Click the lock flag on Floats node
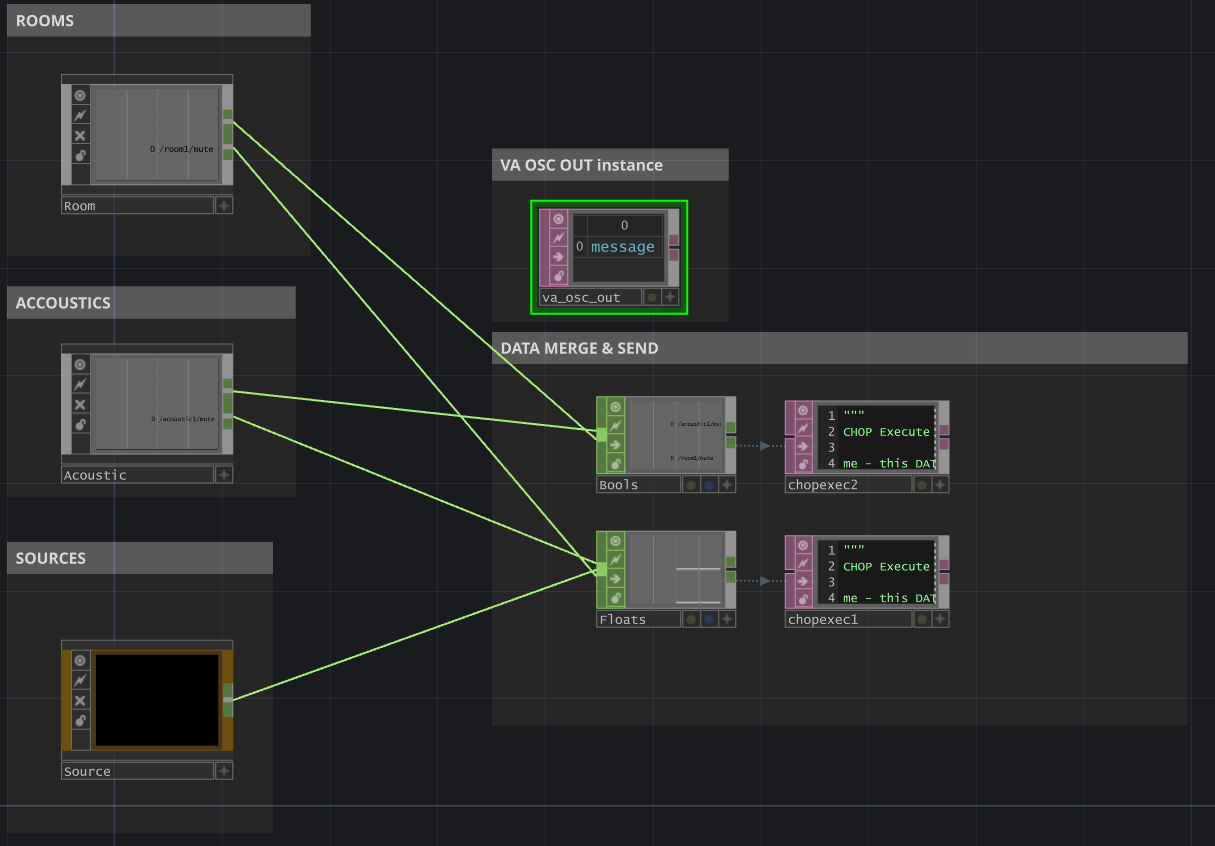Screen dimensions: 1215x846 (x=615, y=598)
